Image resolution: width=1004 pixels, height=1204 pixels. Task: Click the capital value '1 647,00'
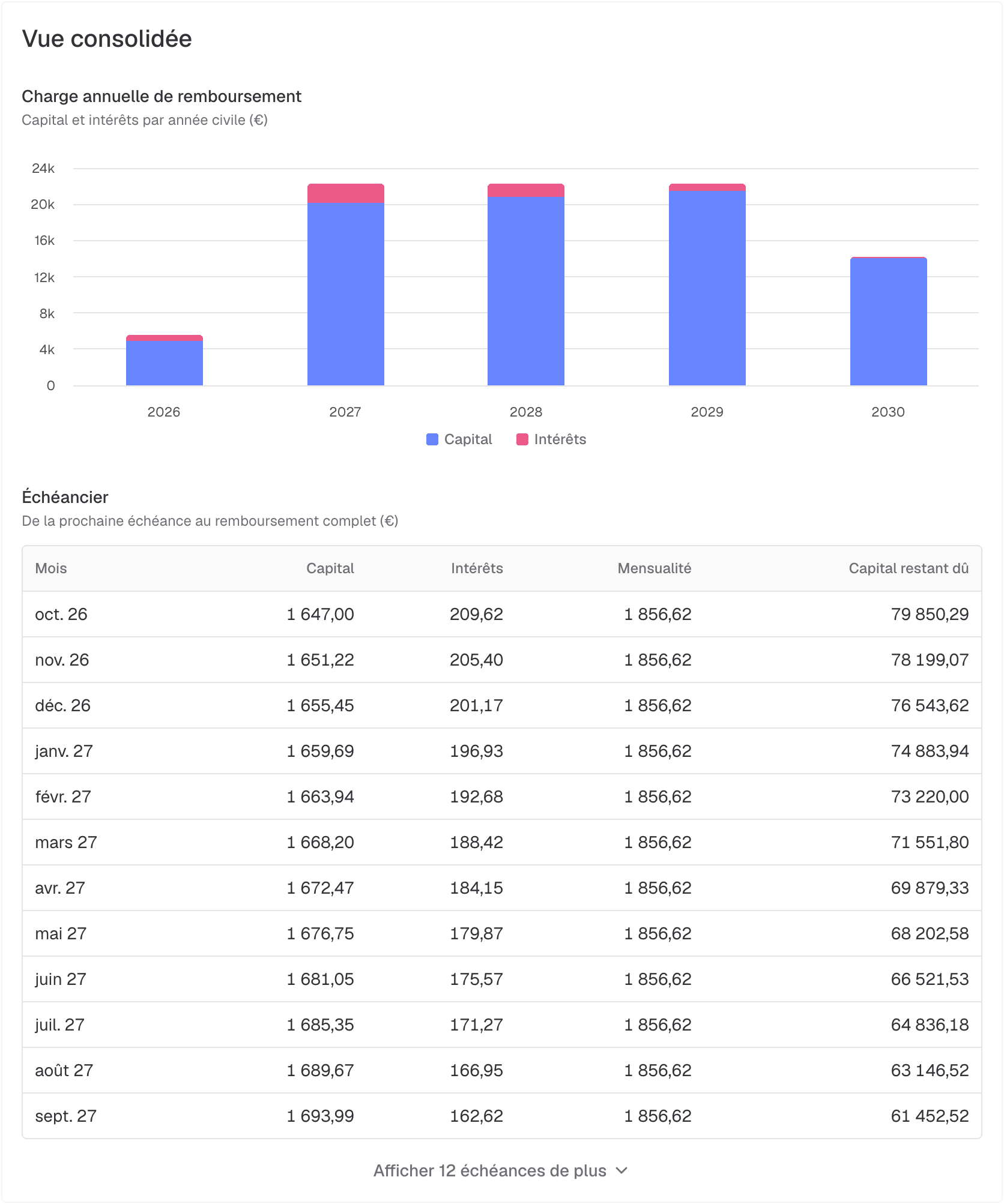point(321,614)
